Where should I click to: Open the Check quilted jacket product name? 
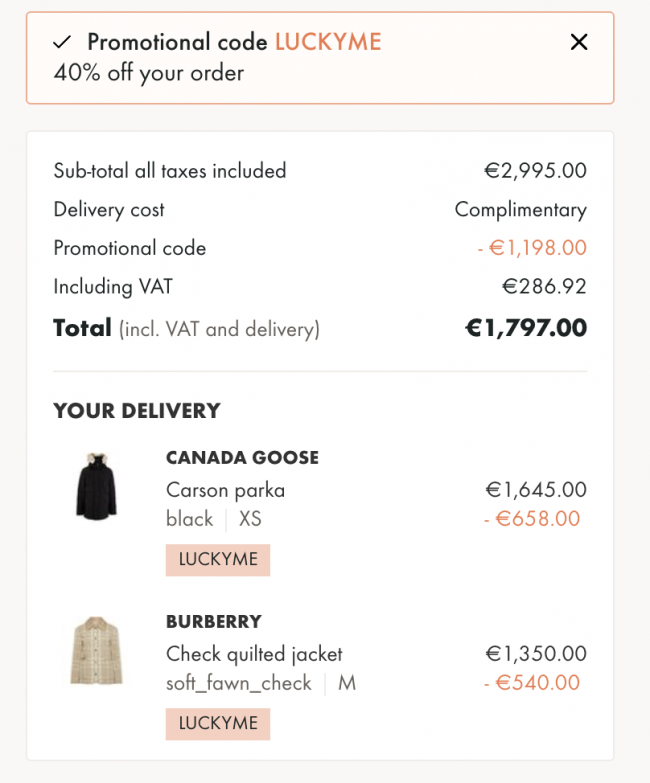point(254,654)
